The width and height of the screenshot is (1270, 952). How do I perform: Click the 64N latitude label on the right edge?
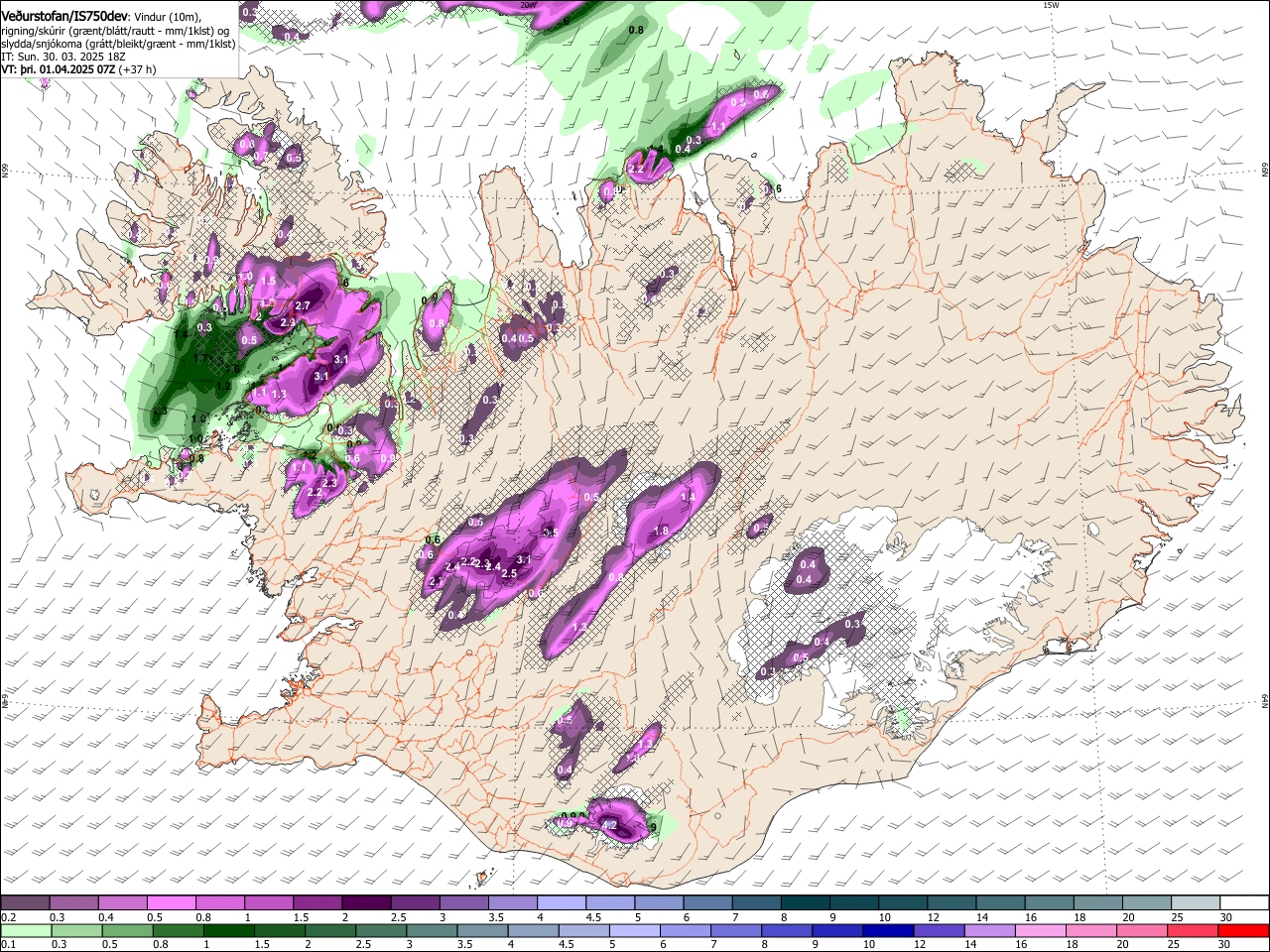tap(1265, 700)
